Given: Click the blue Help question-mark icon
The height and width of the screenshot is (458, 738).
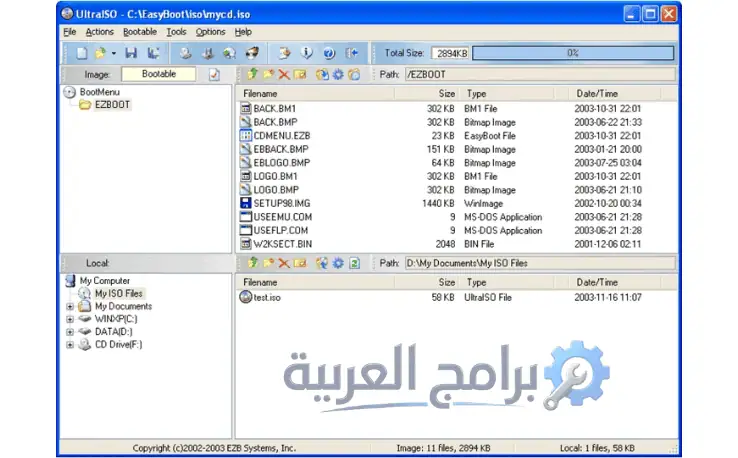Looking at the screenshot, I should click(x=329, y=53).
